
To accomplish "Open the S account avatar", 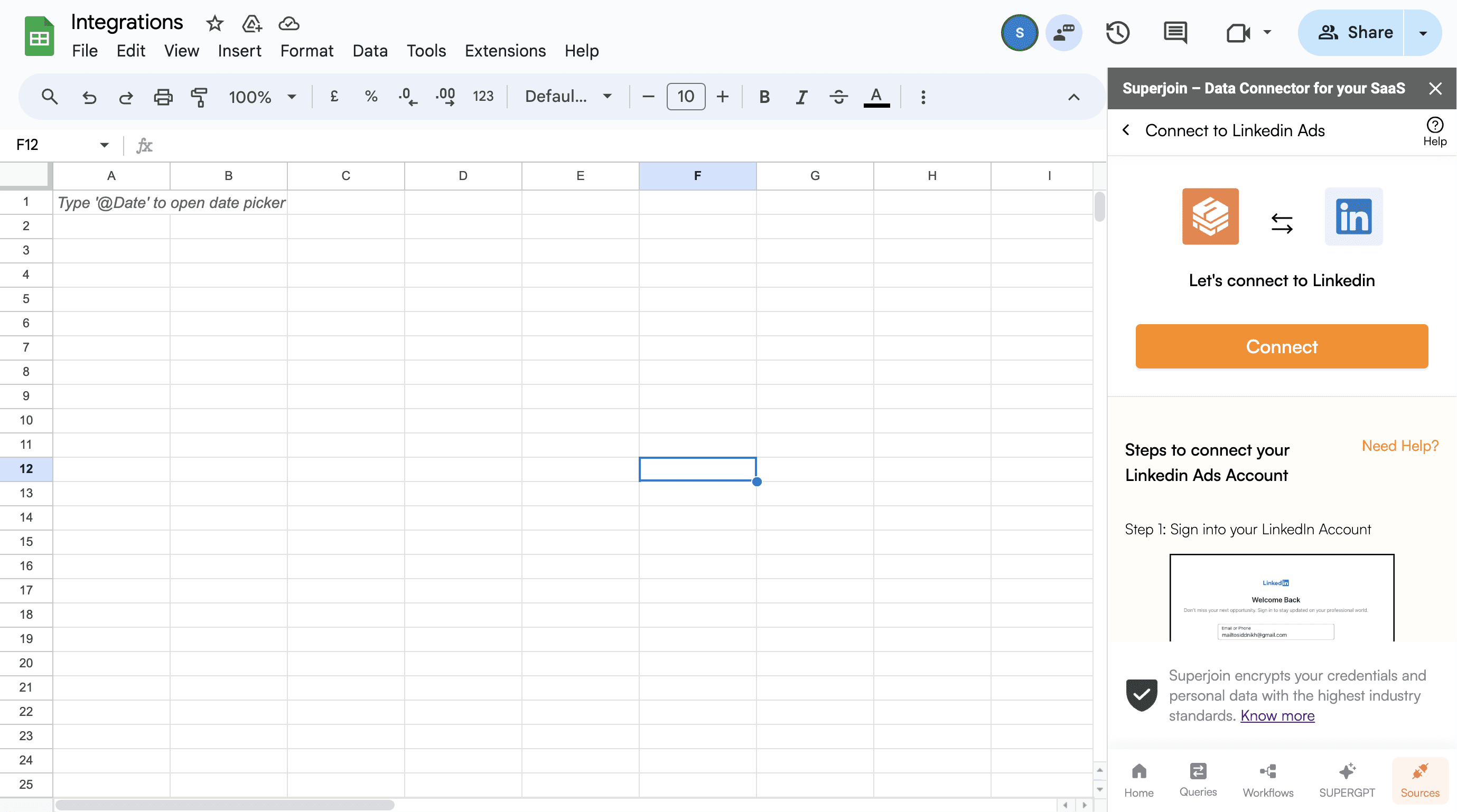I will click(1019, 32).
